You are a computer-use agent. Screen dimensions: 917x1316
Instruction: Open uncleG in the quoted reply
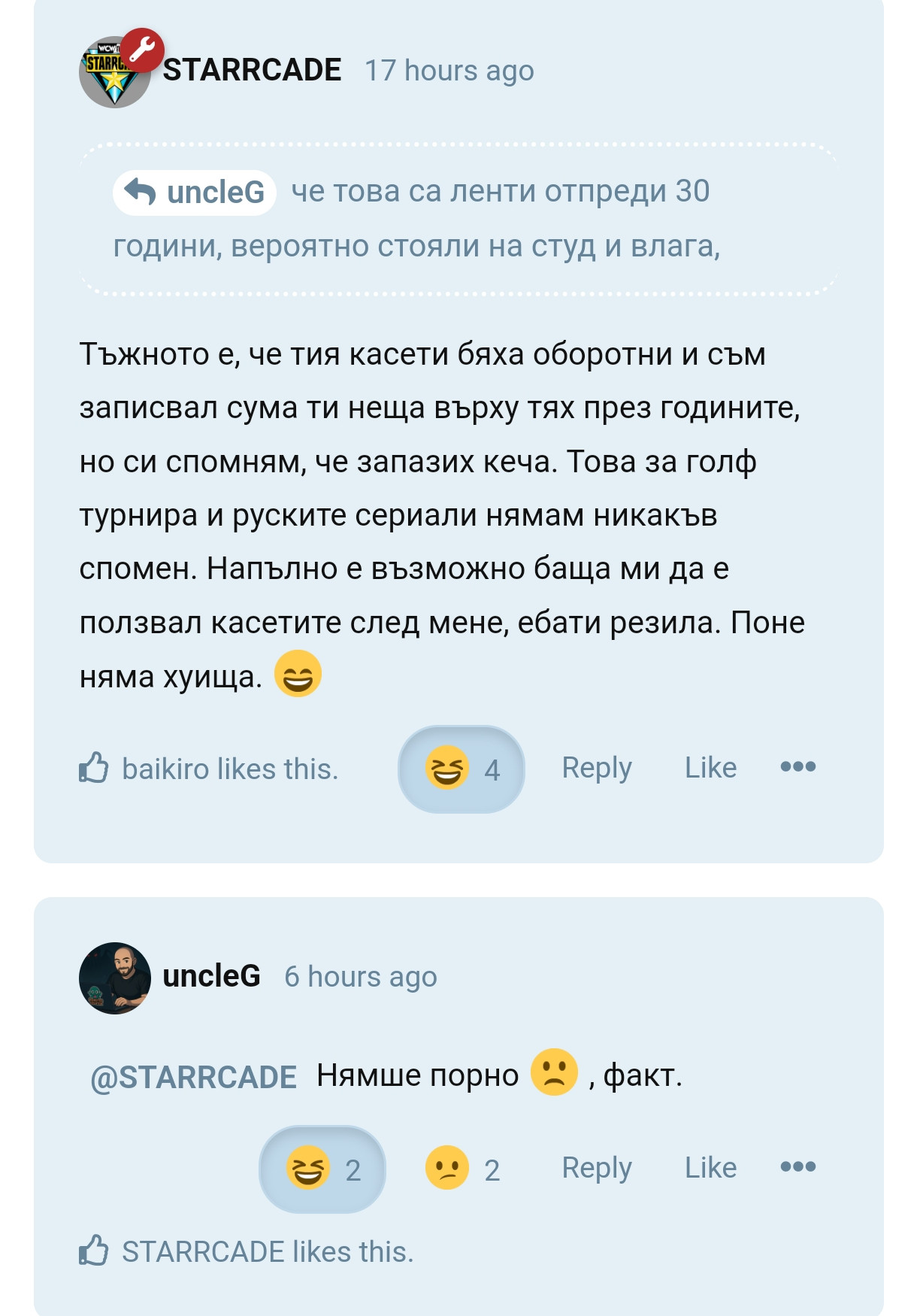(215, 193)
